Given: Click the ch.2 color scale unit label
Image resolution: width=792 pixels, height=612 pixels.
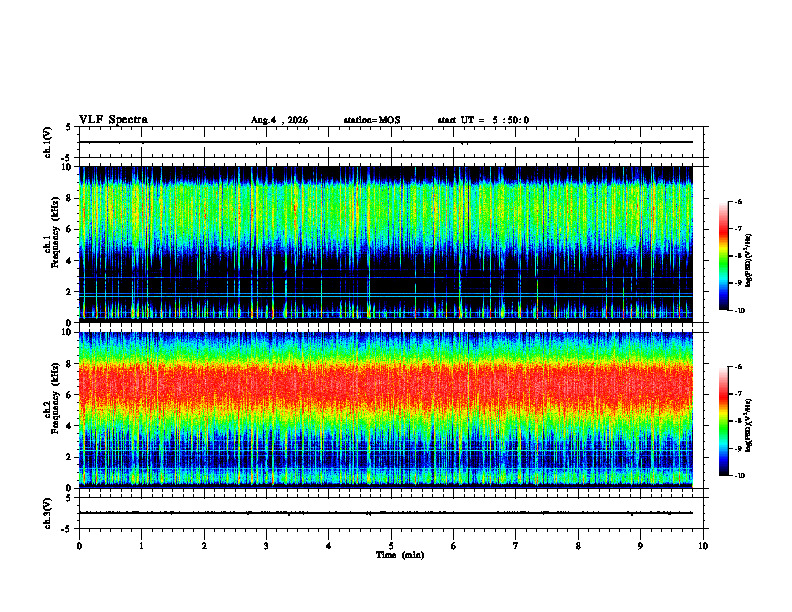Looking at the screenshot, I should [x=748, y=425].
